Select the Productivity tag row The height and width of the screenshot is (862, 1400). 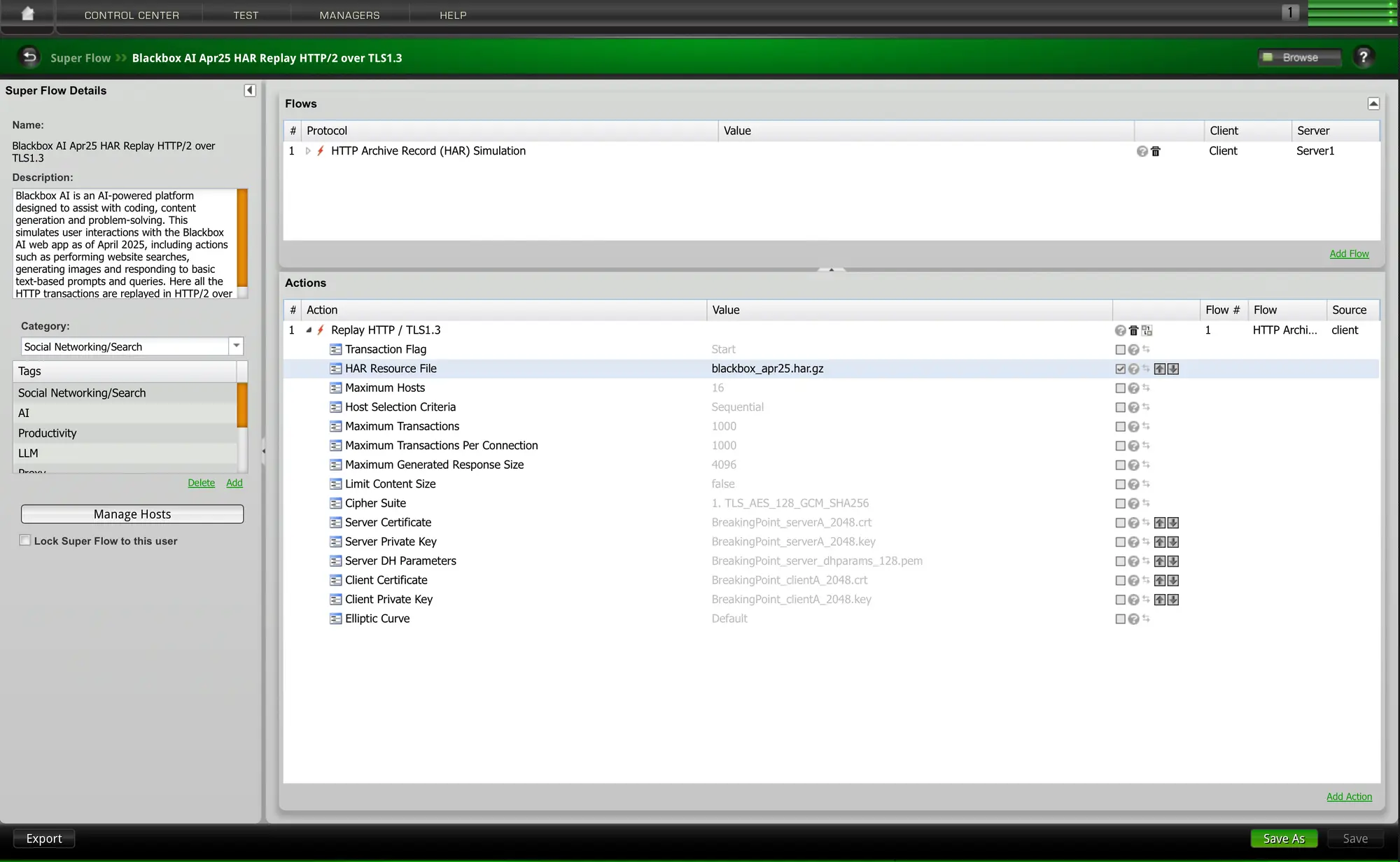click(x=125, y=433)
